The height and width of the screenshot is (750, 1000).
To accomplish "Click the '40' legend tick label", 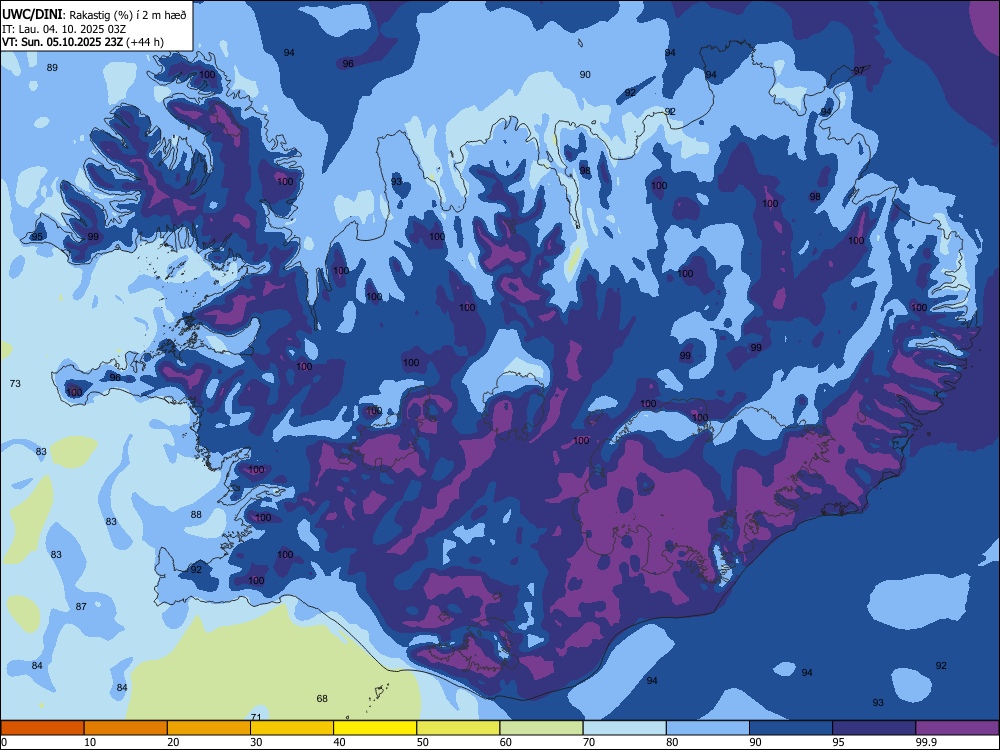I will tap(339, 742).
